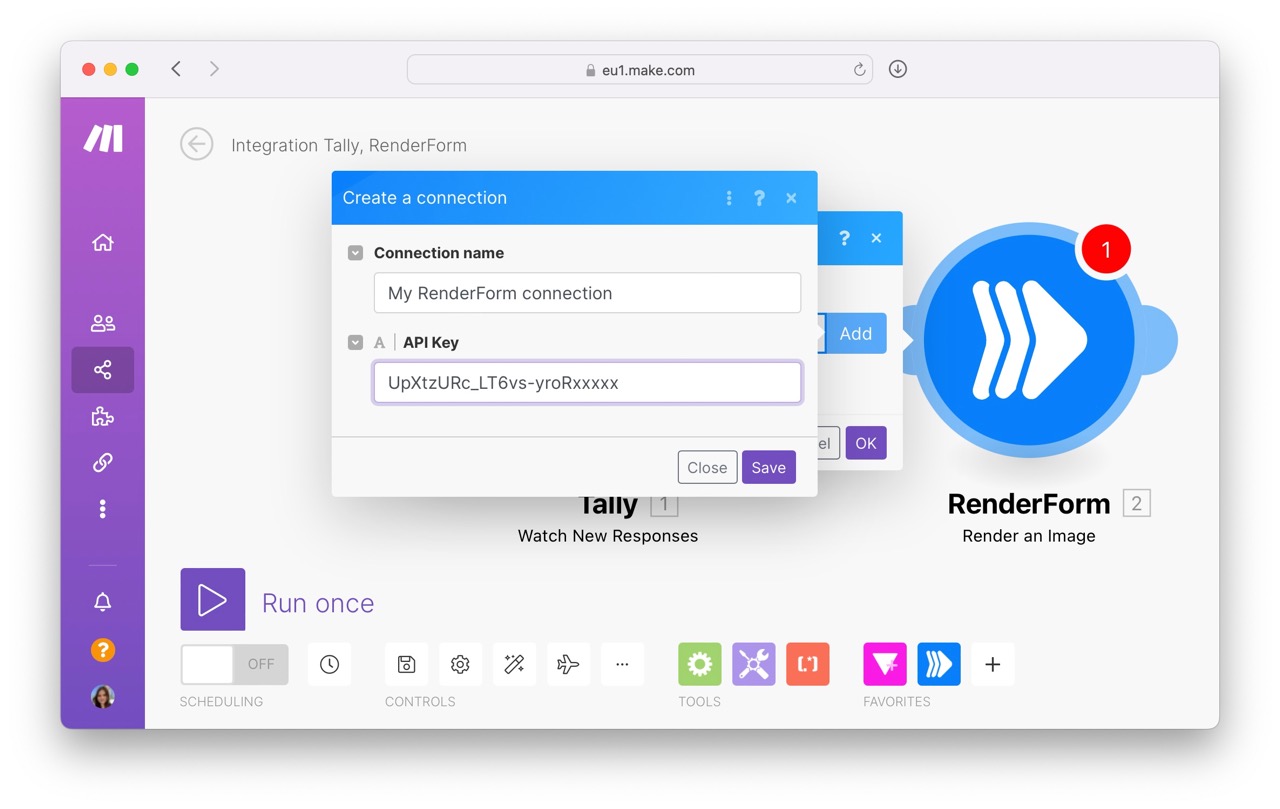Viewport: 1280px width, 809px height.
Task: Open the user profile avatar
Action: [x=102, y=696]
